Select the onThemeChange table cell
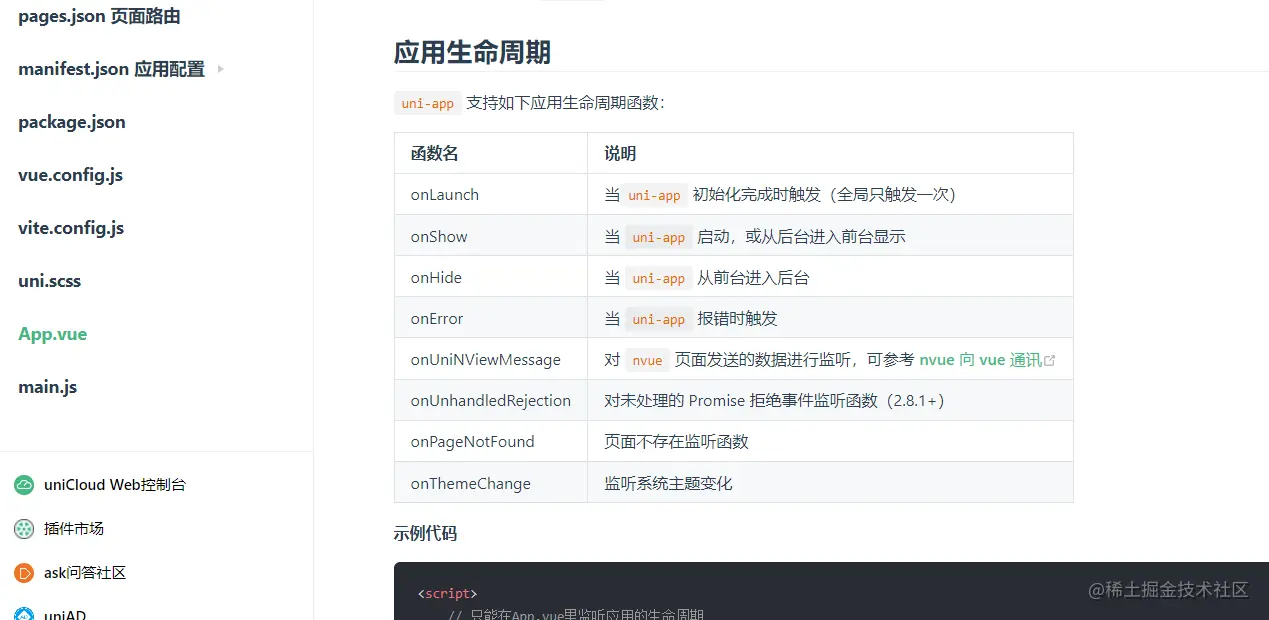The height and width of the screenshot is (620, 1269). click(x=491, y=483)
